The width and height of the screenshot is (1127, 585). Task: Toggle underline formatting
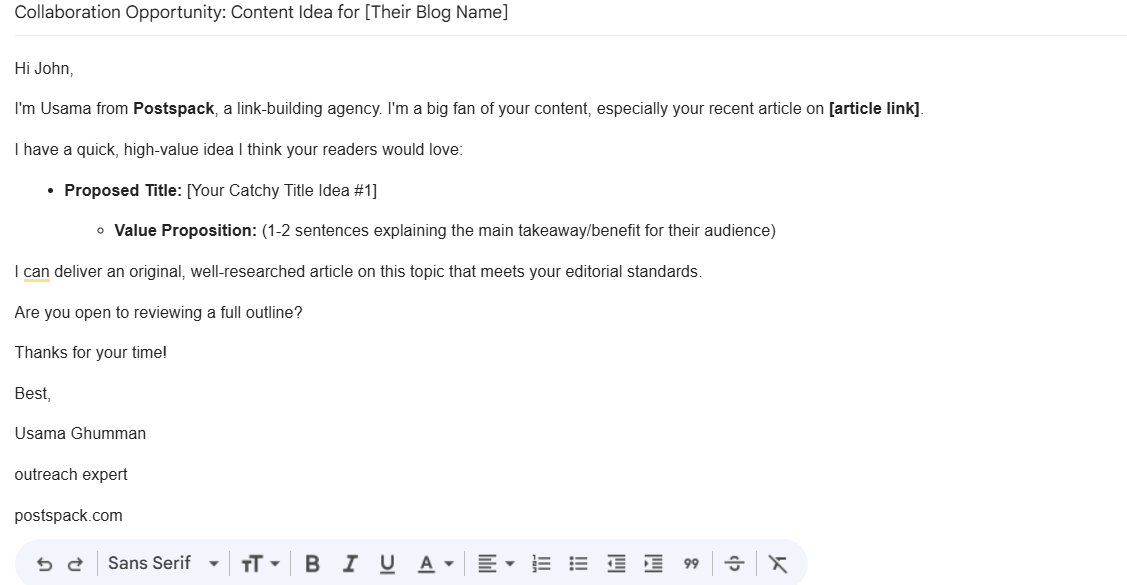[386, 564]
